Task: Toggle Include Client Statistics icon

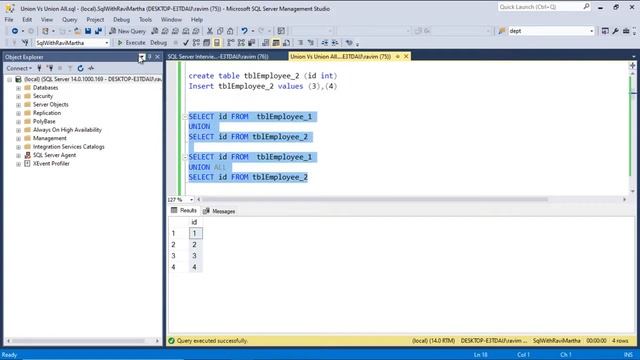Action: pos(251,42)
